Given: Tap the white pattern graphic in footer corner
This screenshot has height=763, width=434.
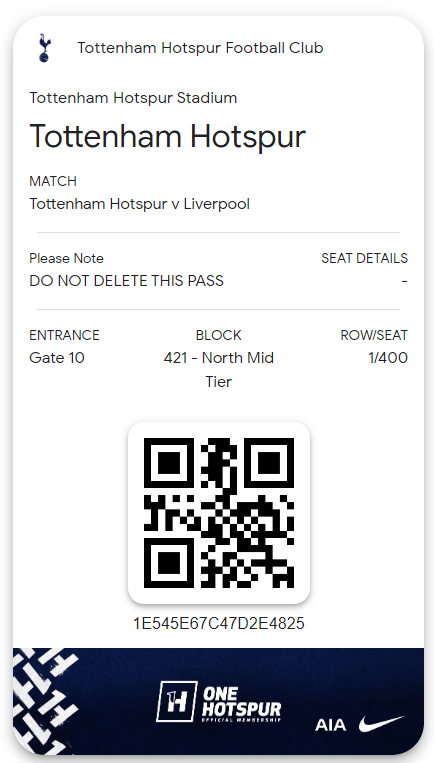Looking at the screenshot, I should tap(46, 700).
